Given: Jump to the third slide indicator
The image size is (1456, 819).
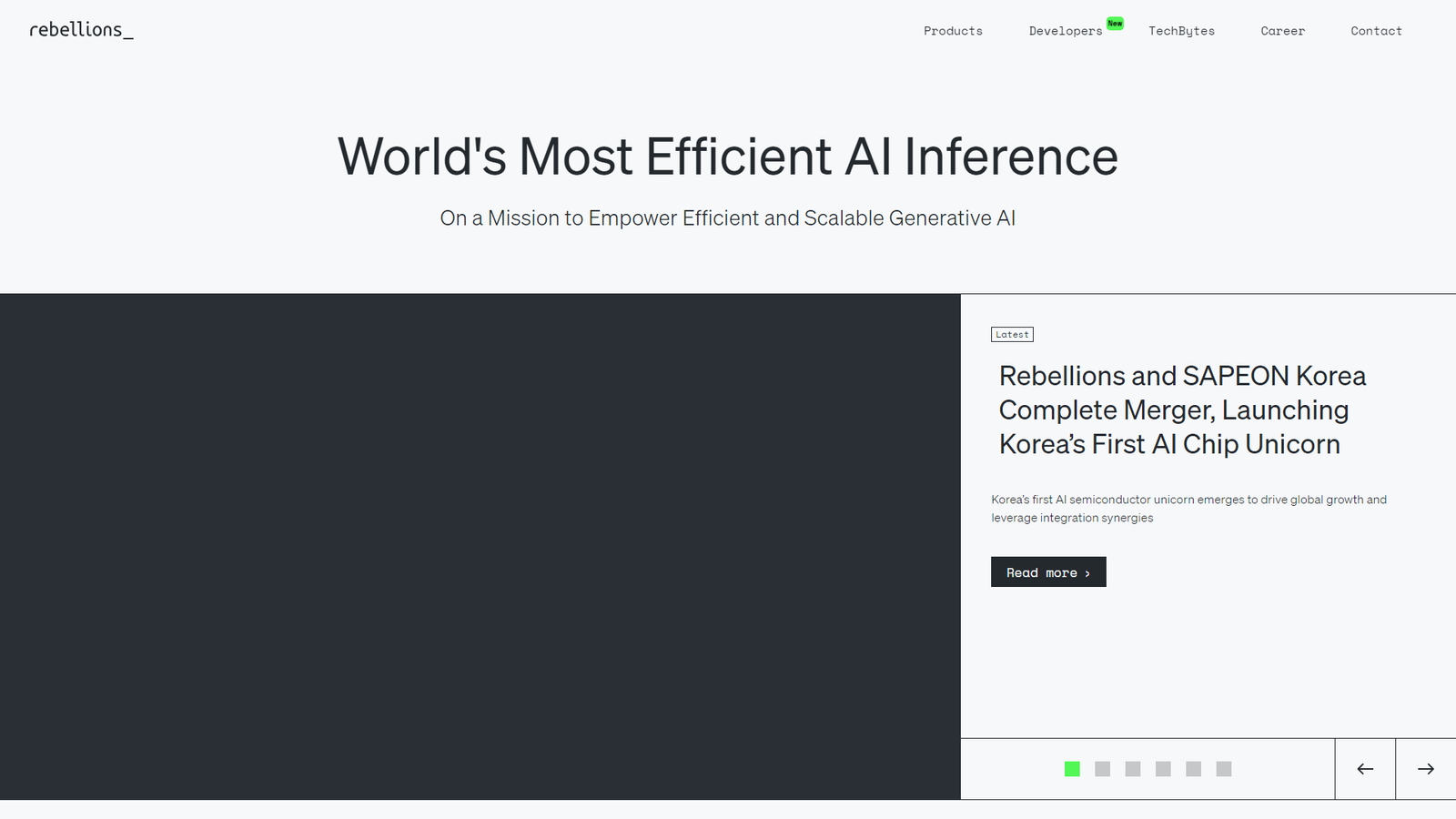Looking at the screenshot, I should coord(1133,769).
